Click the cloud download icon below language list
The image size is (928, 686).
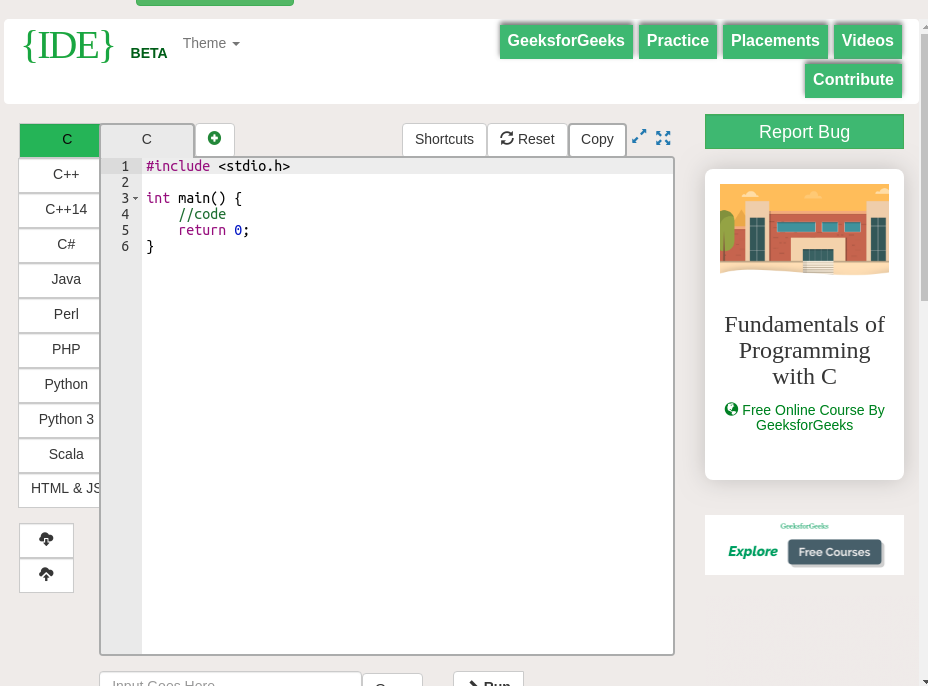[x=46, y=540]
